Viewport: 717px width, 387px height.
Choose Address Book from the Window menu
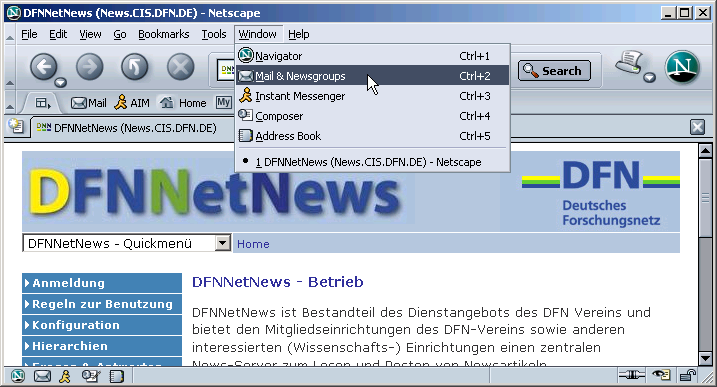pos(372,136)
